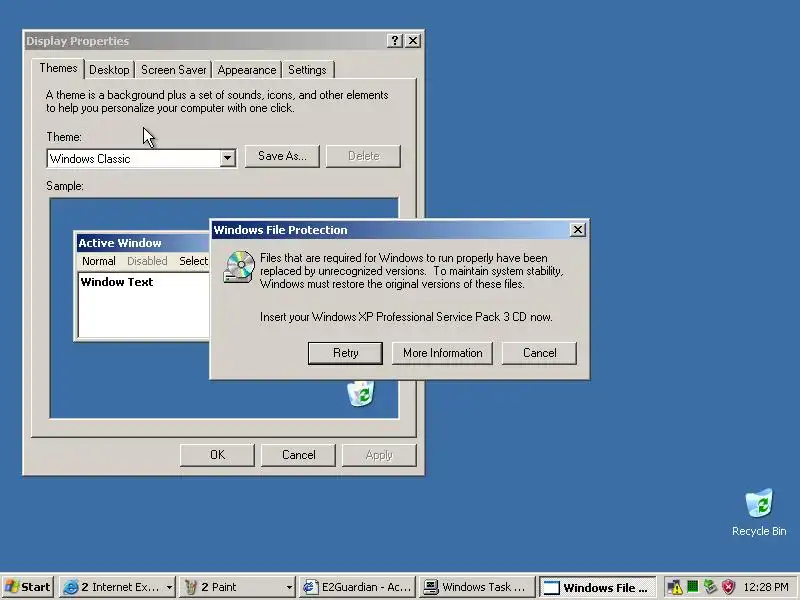The height and width of the screenshot is (600, 800).
Task: Click the Active Window sample title bar
Action: [x=143, y=243]
